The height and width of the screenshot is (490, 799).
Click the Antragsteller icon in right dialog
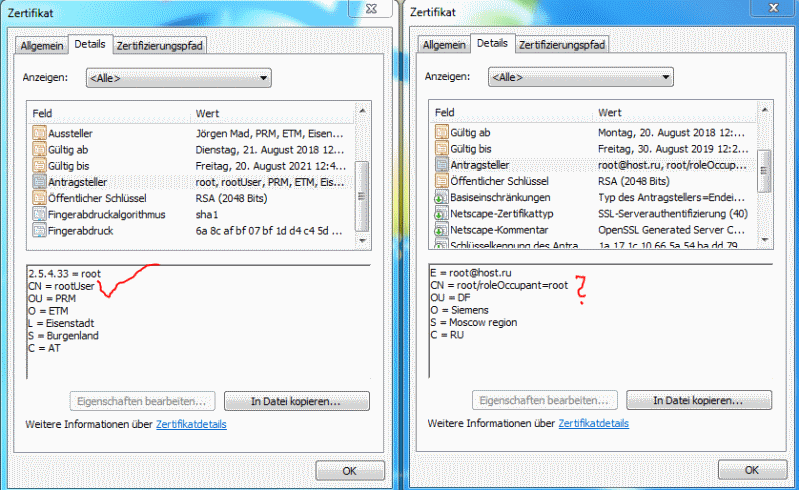(441, 165)
